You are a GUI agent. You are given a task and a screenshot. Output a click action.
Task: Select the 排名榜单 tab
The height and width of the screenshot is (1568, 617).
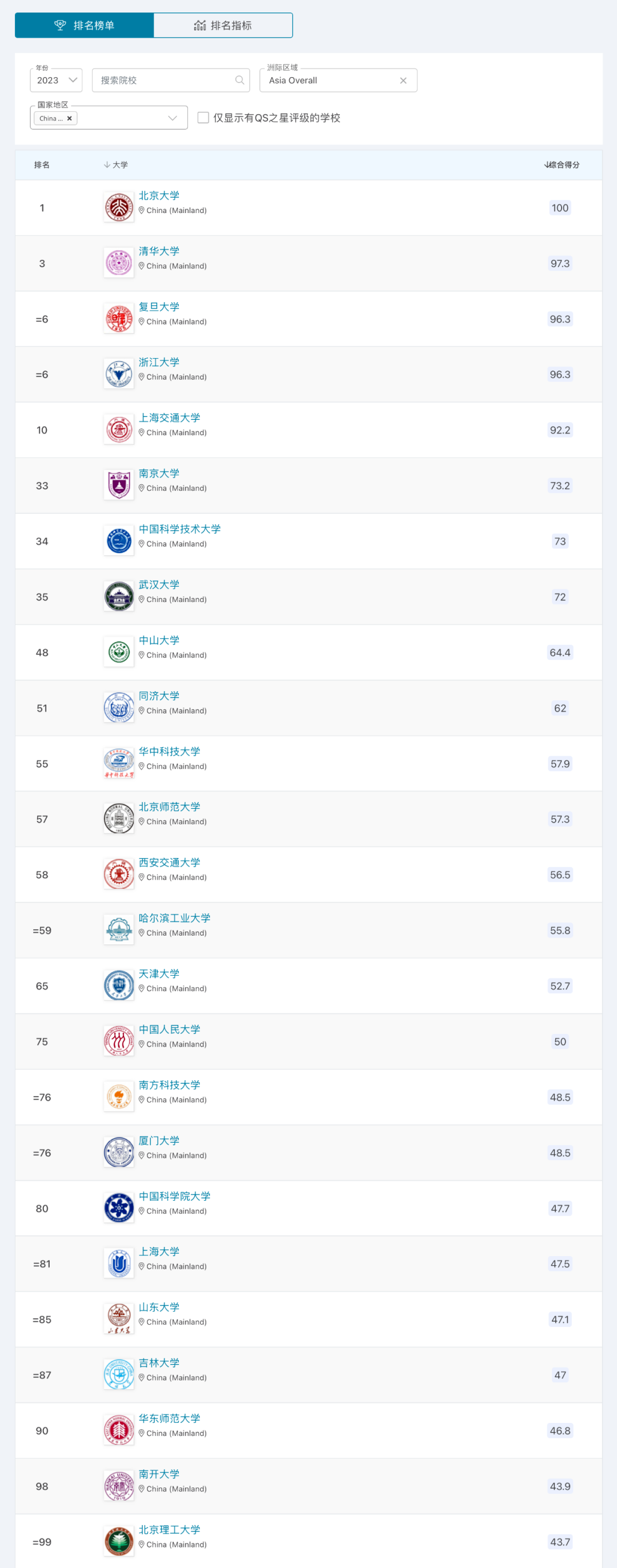(85, 26)
